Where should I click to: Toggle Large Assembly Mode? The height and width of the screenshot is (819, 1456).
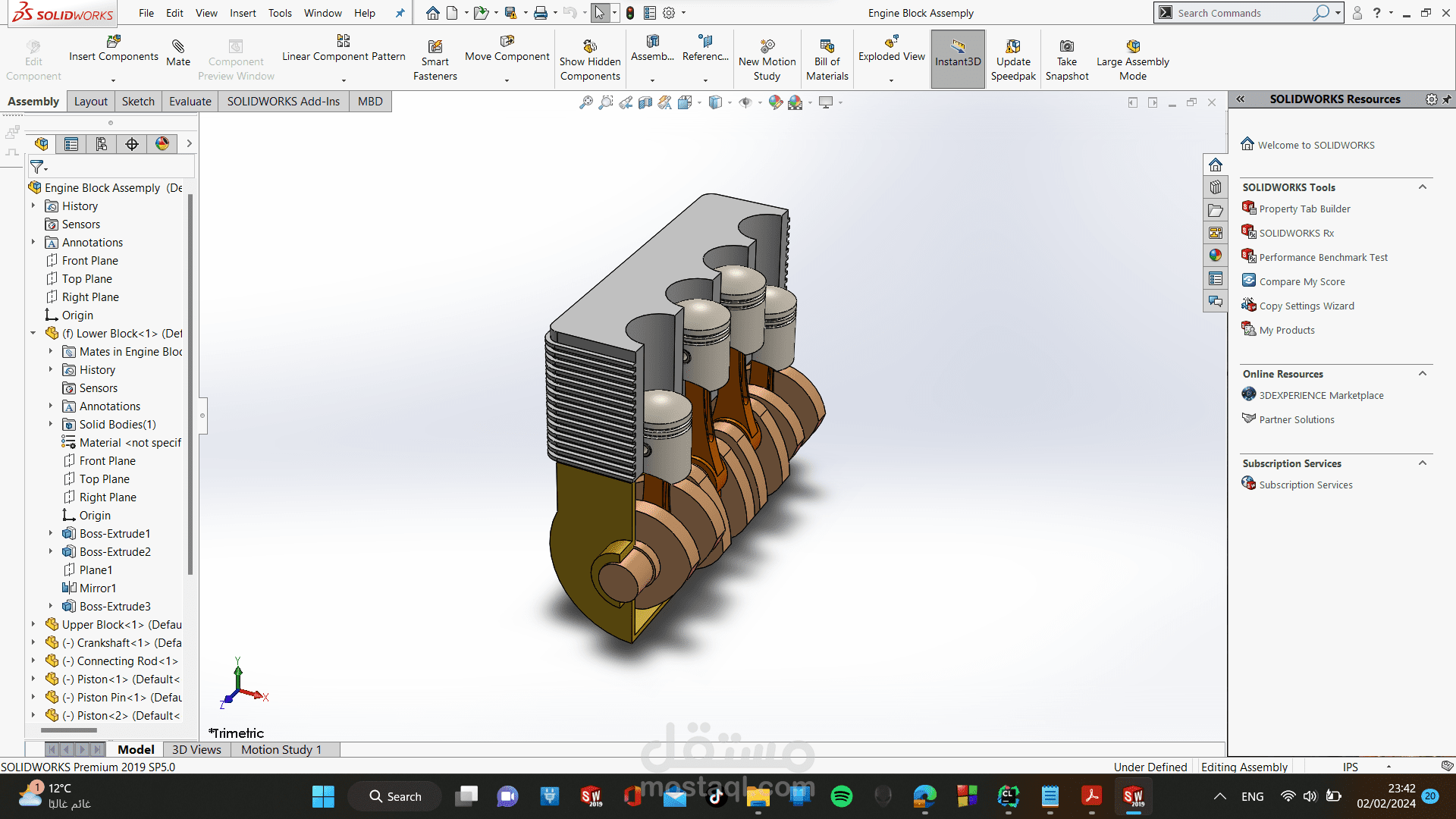(1133, 60)
